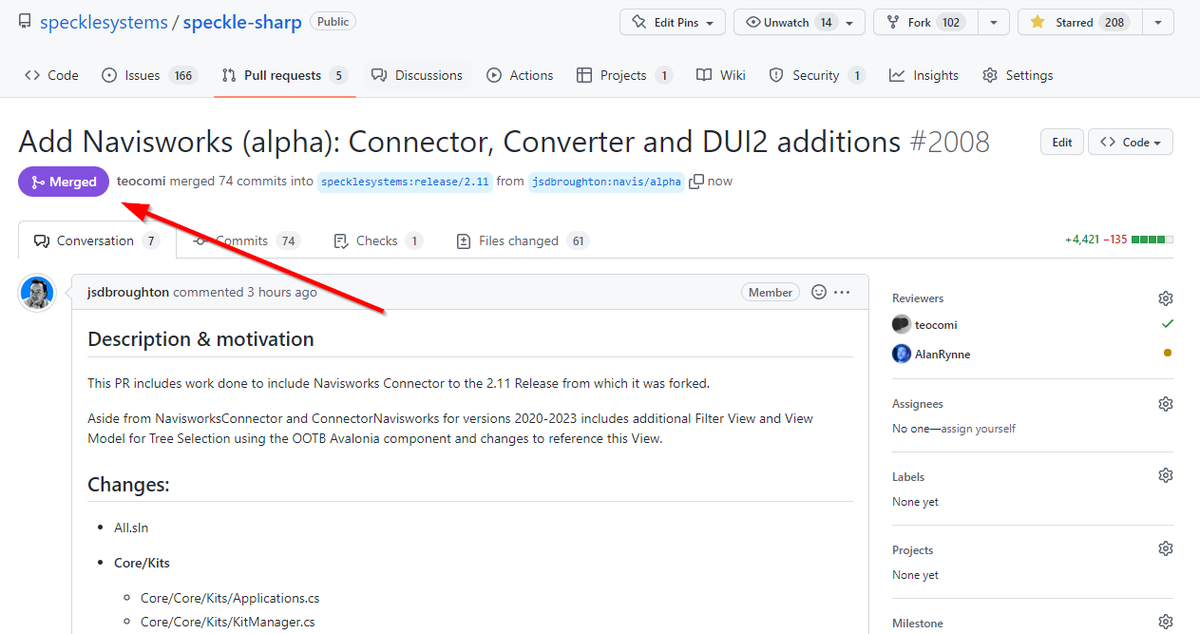Click teocomi reviewer name
The width and height of the screenshot is (1200, 634).
click(936, 325)
